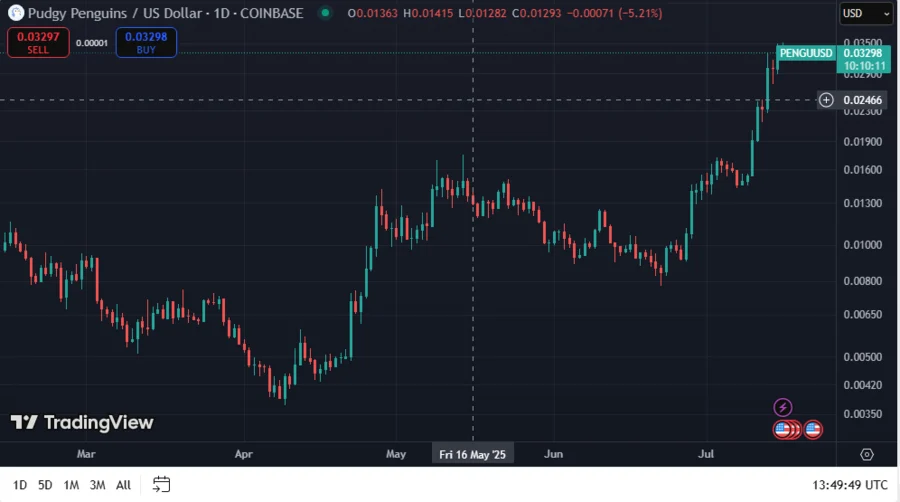The height and width of the screenshot is (502, 900).
Task: Click the green market status dot
Action: click(x=325, y=13)
